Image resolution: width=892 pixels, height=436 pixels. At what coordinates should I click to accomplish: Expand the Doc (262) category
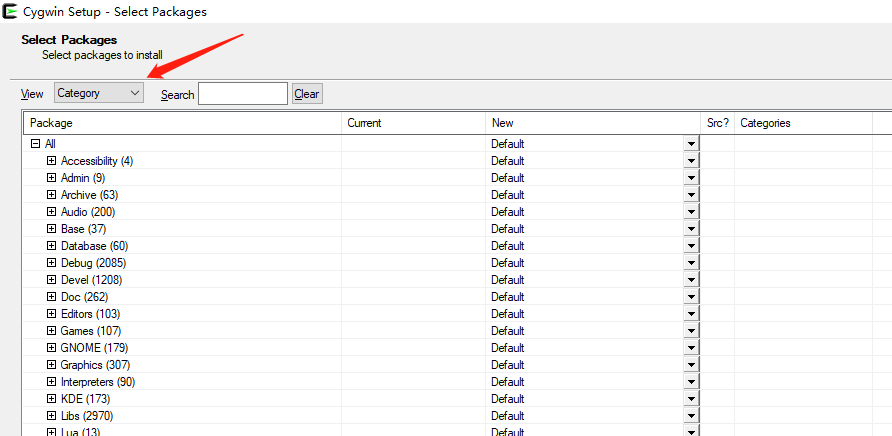click(x=52, y=297)
